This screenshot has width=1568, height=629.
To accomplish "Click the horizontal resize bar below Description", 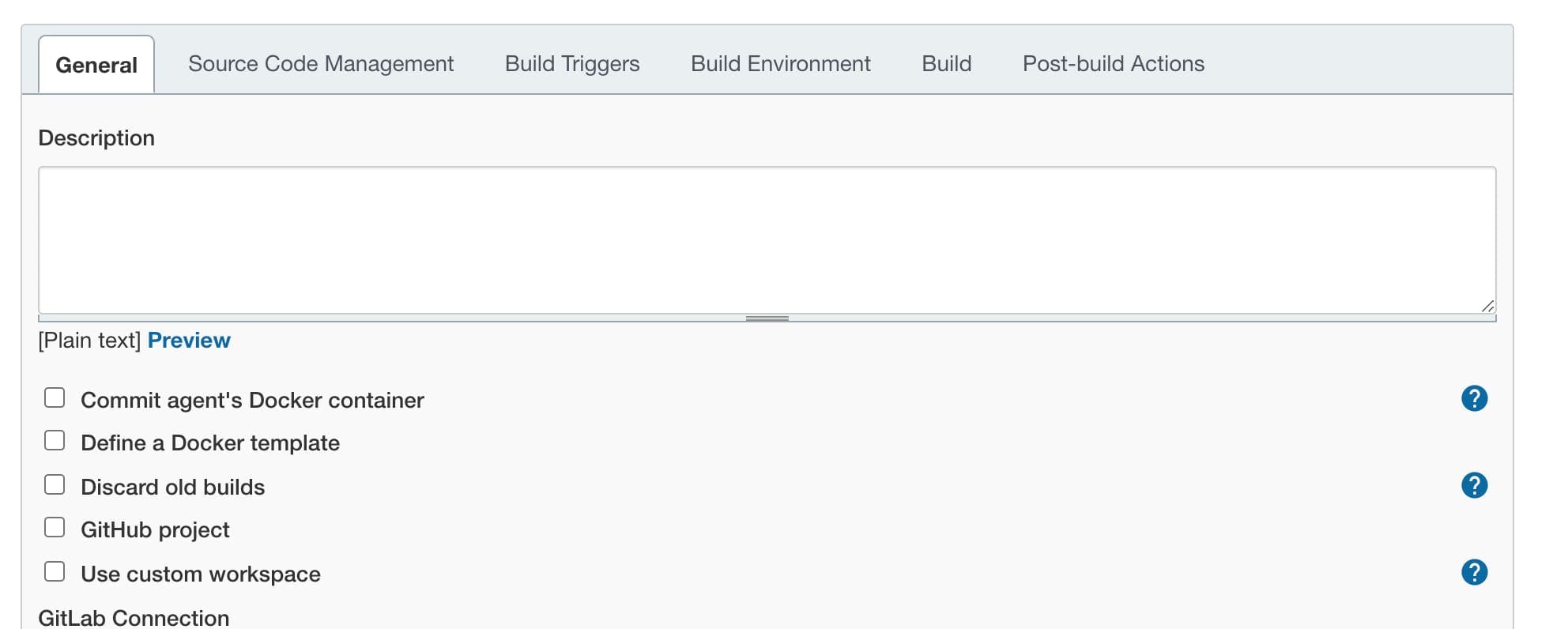I will tap(767, 318).
